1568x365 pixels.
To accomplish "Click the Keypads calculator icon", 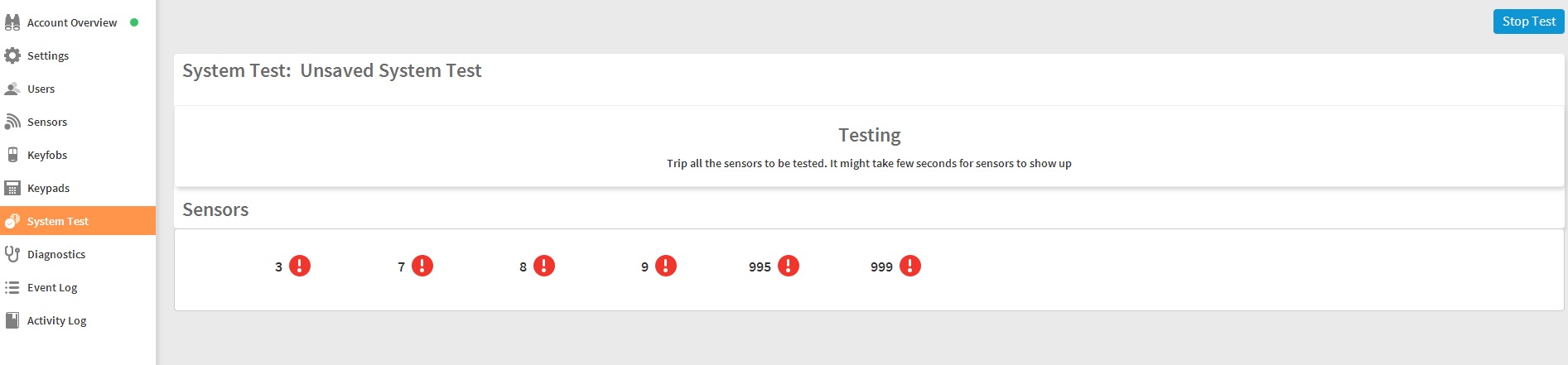I will tap(12, 188).
